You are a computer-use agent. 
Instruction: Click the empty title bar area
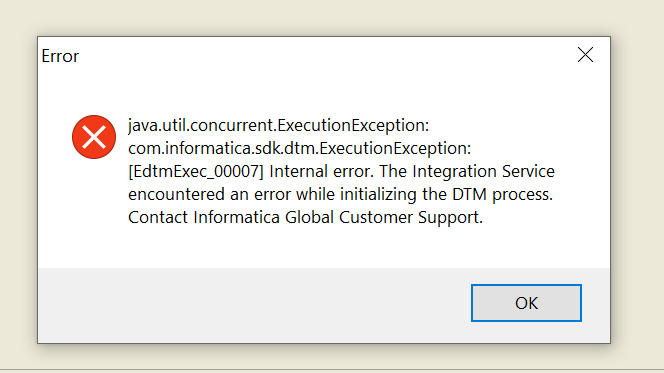coord(326,55)
